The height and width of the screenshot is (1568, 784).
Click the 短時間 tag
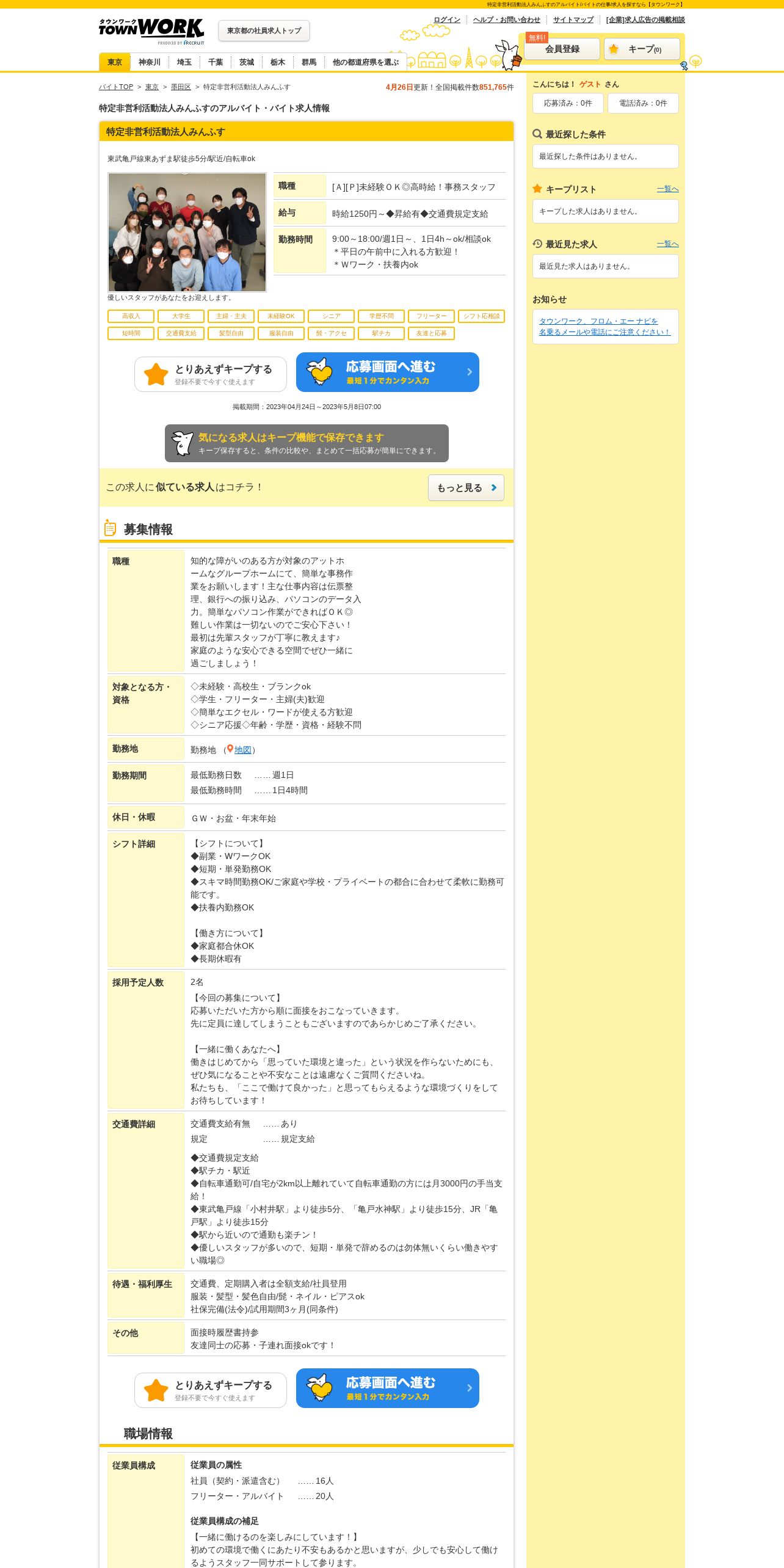click(131, 333)
